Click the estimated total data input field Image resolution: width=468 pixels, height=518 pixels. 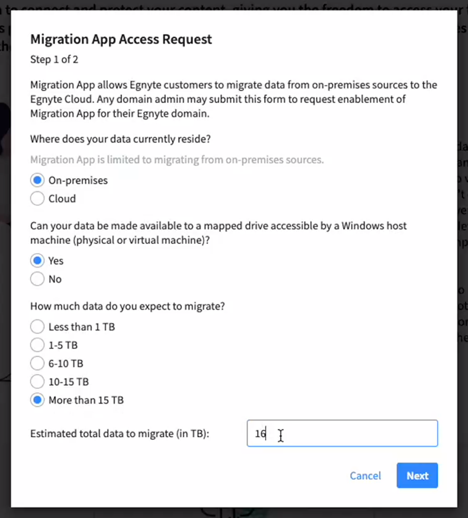342,433
